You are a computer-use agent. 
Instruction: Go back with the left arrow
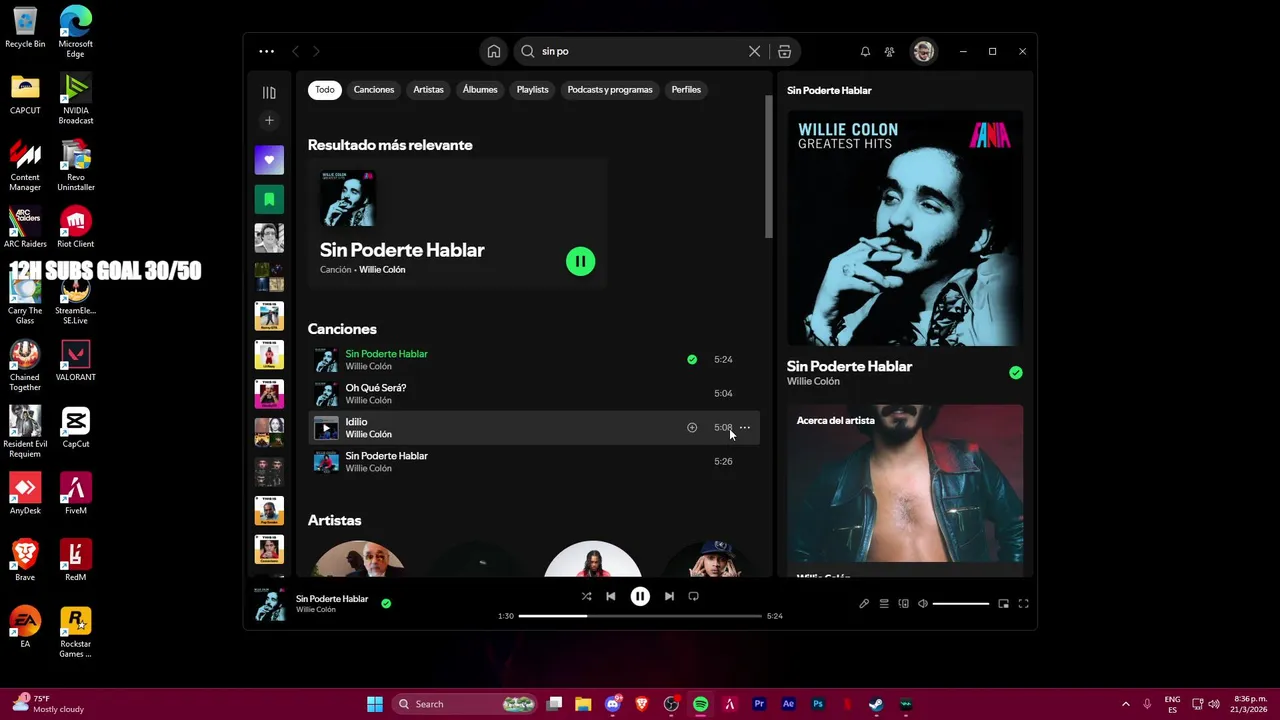coord(295,51)
